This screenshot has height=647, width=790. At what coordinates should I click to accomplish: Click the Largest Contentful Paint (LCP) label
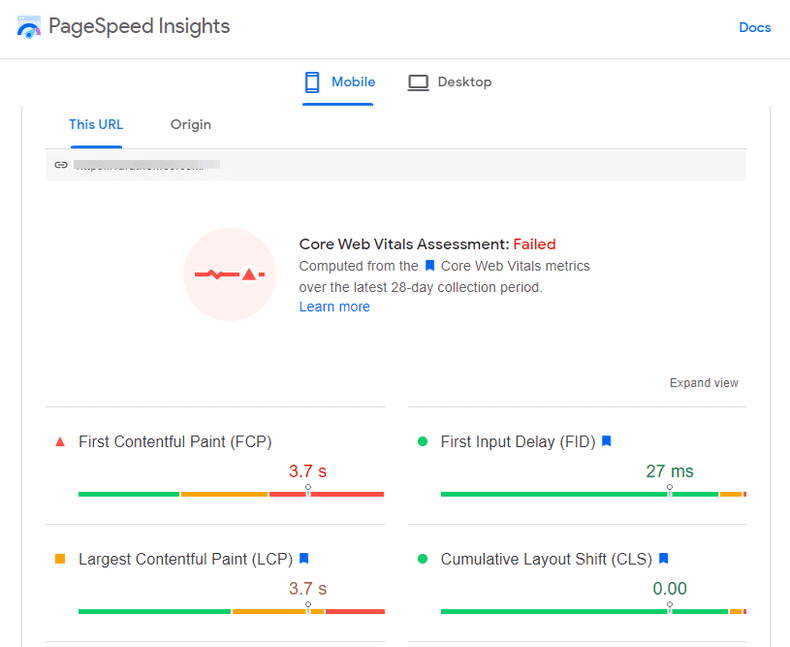click(x=185, y=559)
